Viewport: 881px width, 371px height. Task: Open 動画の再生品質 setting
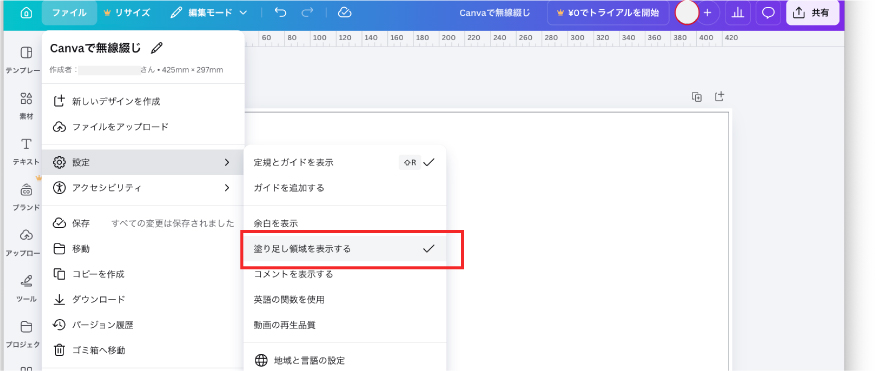tap(344, 325)
